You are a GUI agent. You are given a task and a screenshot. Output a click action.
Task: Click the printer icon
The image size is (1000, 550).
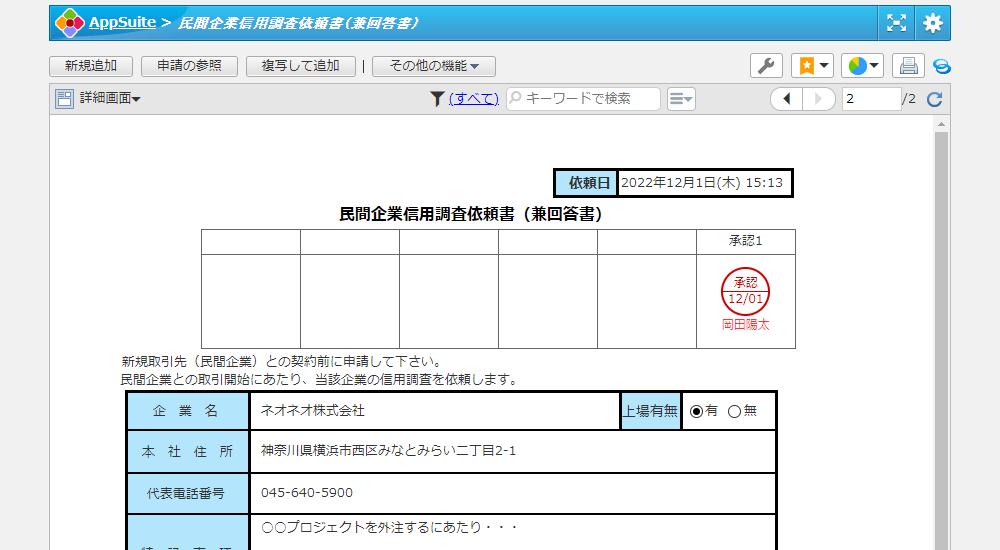pyautogui.click(x=908, y=66)
